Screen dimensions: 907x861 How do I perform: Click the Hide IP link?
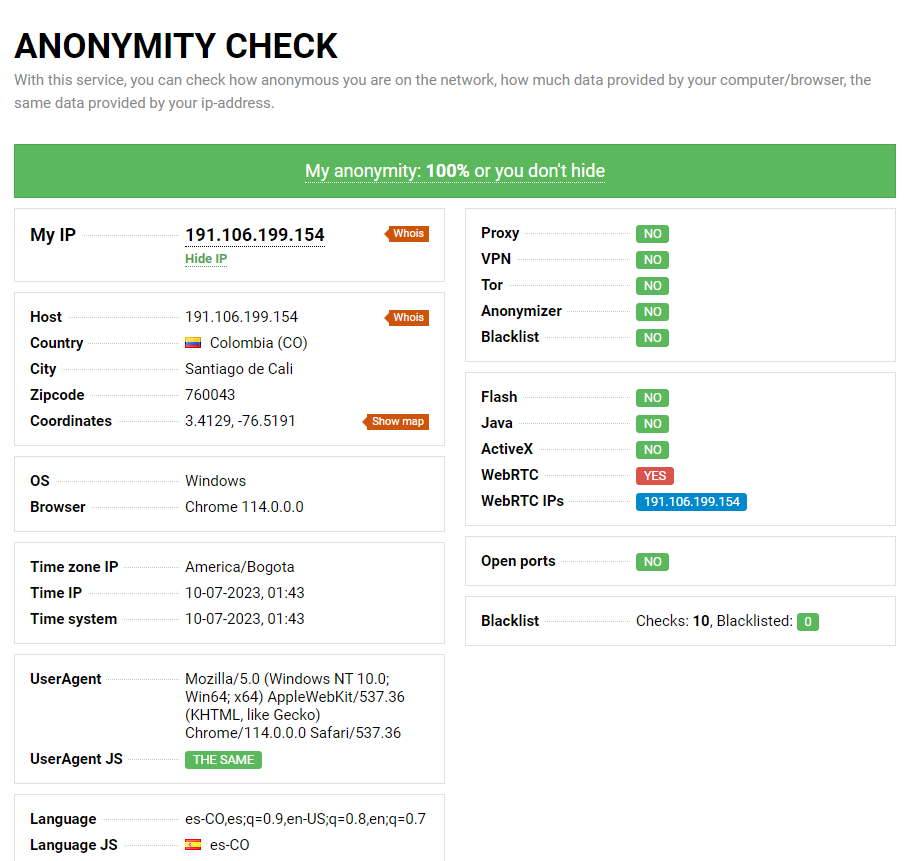click(x=206, y=259)
